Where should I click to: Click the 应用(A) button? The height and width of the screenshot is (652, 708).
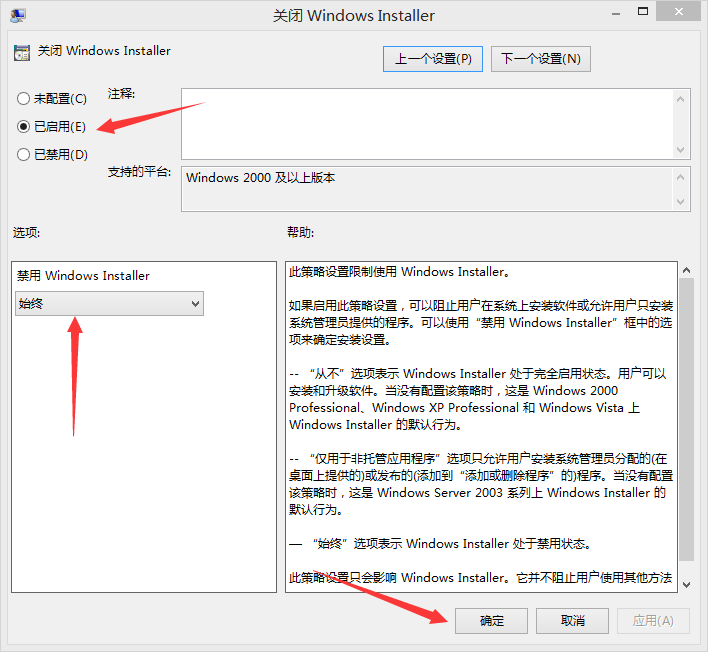click(x=653, y=621)
